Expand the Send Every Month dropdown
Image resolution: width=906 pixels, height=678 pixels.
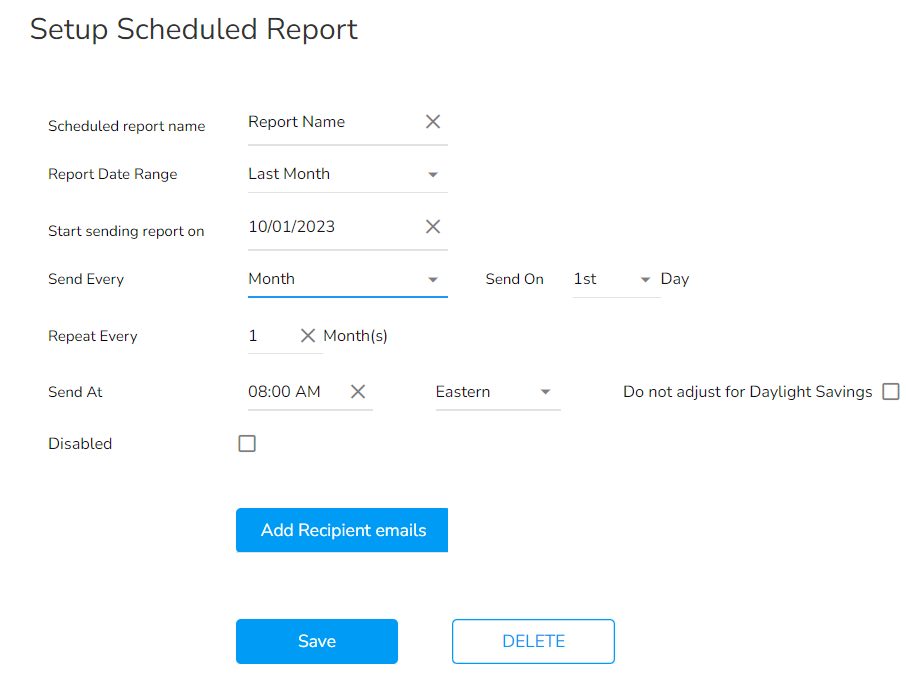click(346, 279)
